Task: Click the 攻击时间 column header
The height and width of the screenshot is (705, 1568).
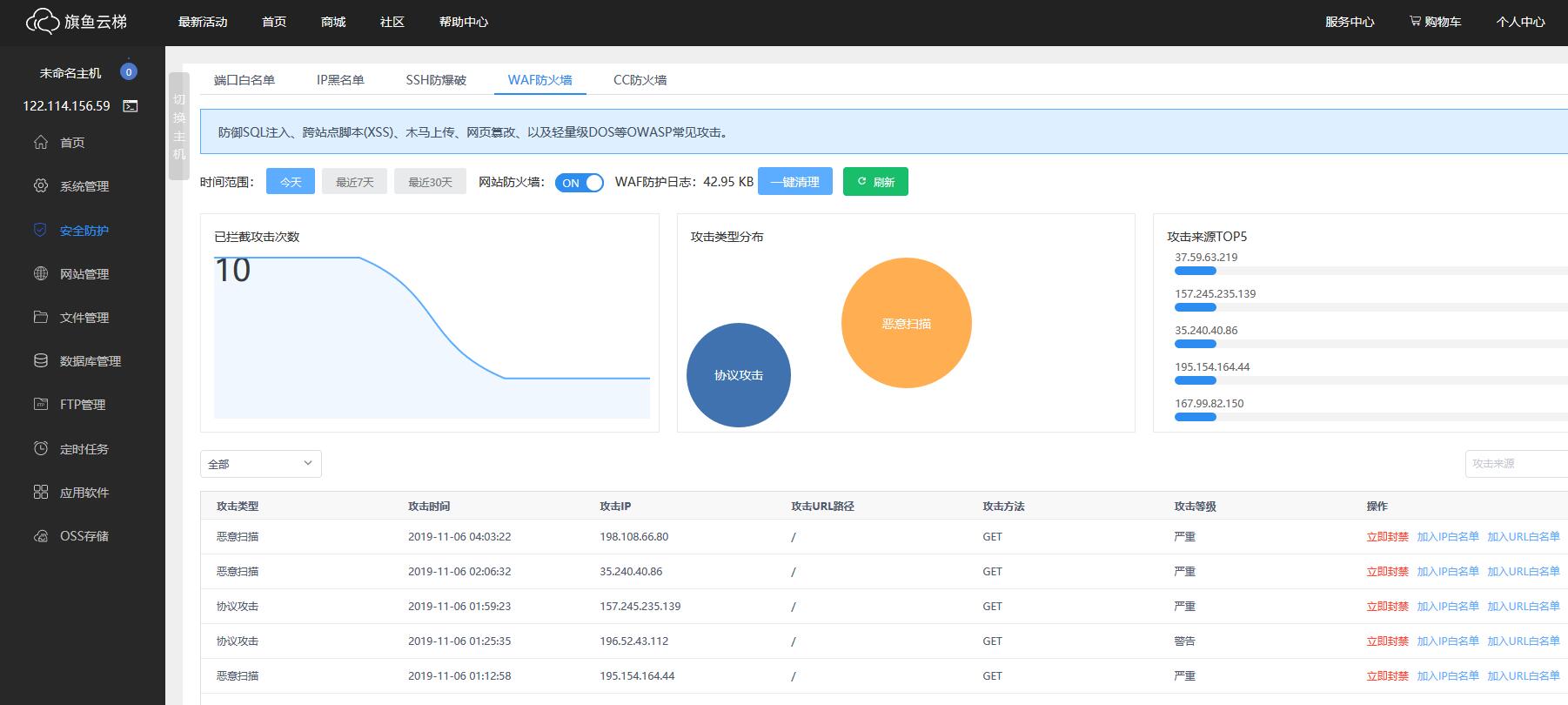Action: click(x=429, y=507)
